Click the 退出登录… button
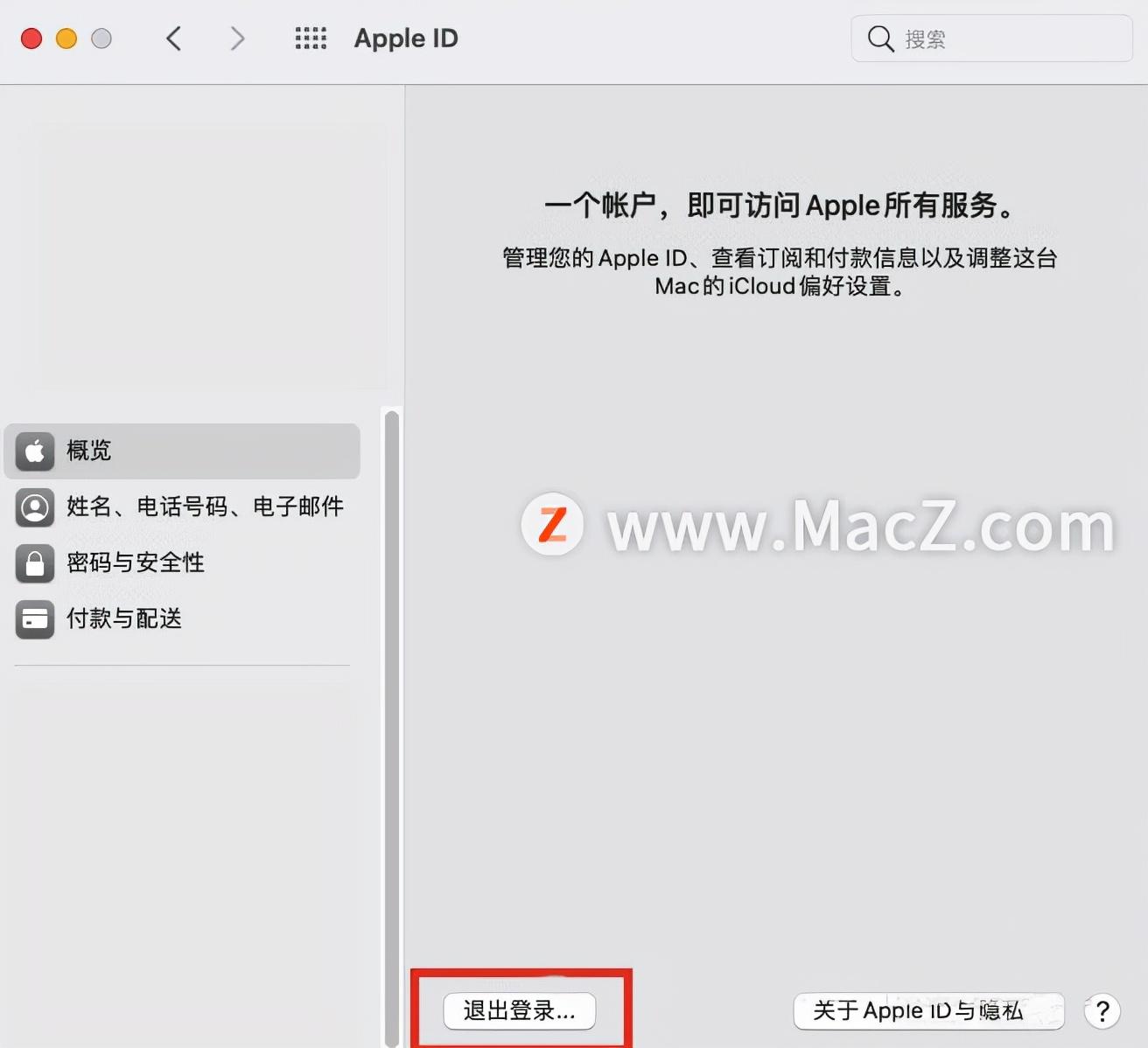This screenshot has height=1048, width=1148. (x=520, y=1011)
